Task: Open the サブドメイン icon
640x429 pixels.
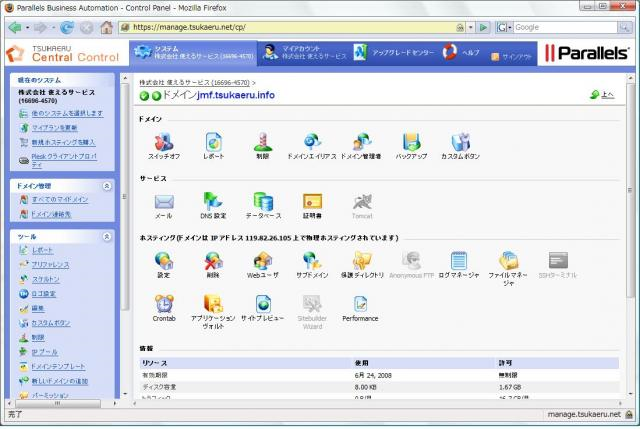Action: 312,260
